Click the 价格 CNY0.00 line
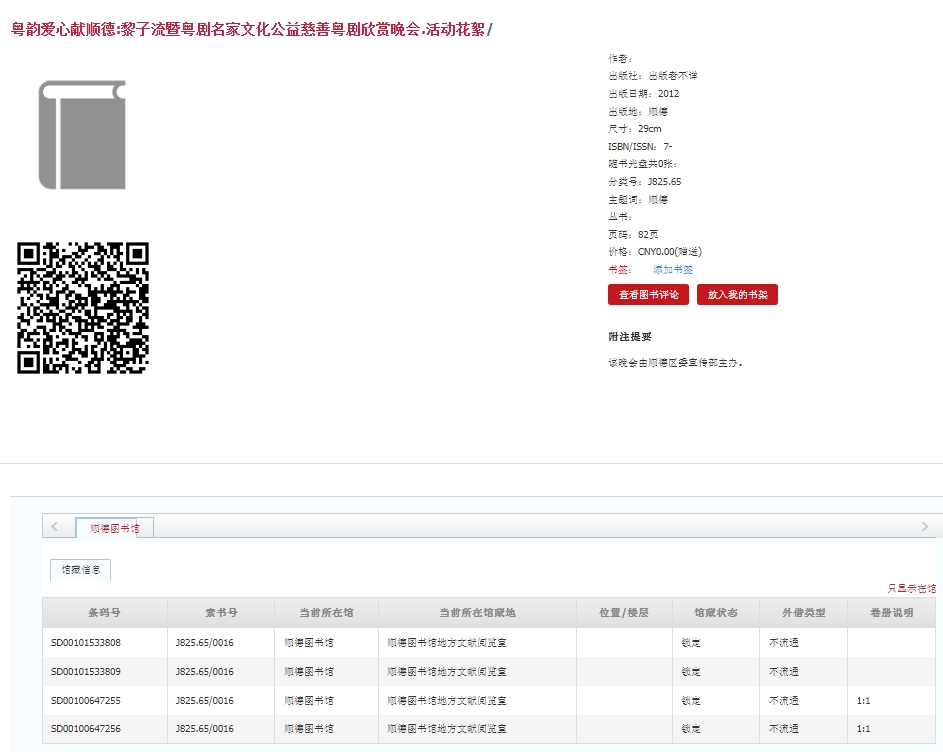This screenshot has width=943, height=752. click(x=655, y=251)
